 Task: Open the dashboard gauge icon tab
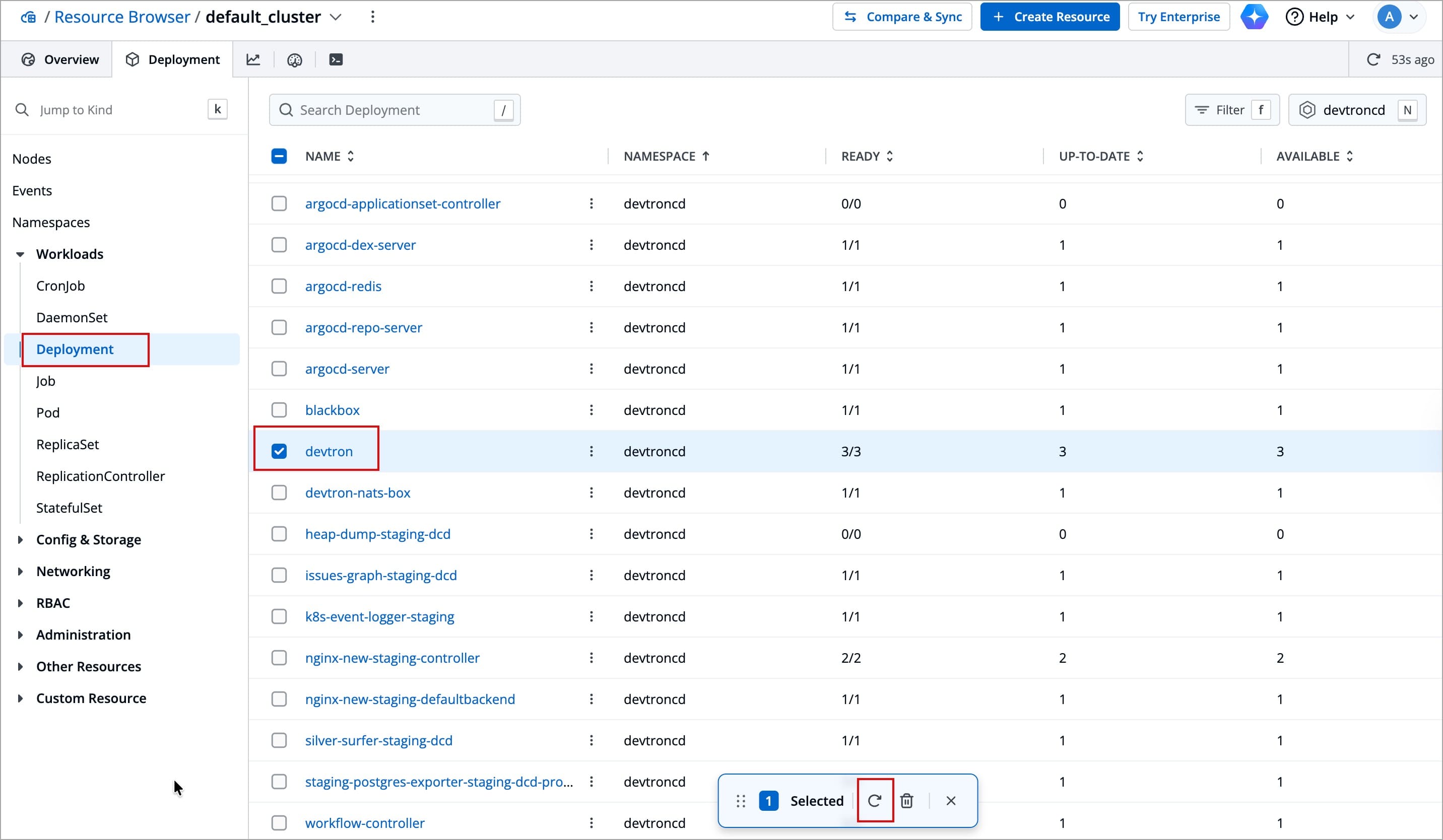(294, 59)
